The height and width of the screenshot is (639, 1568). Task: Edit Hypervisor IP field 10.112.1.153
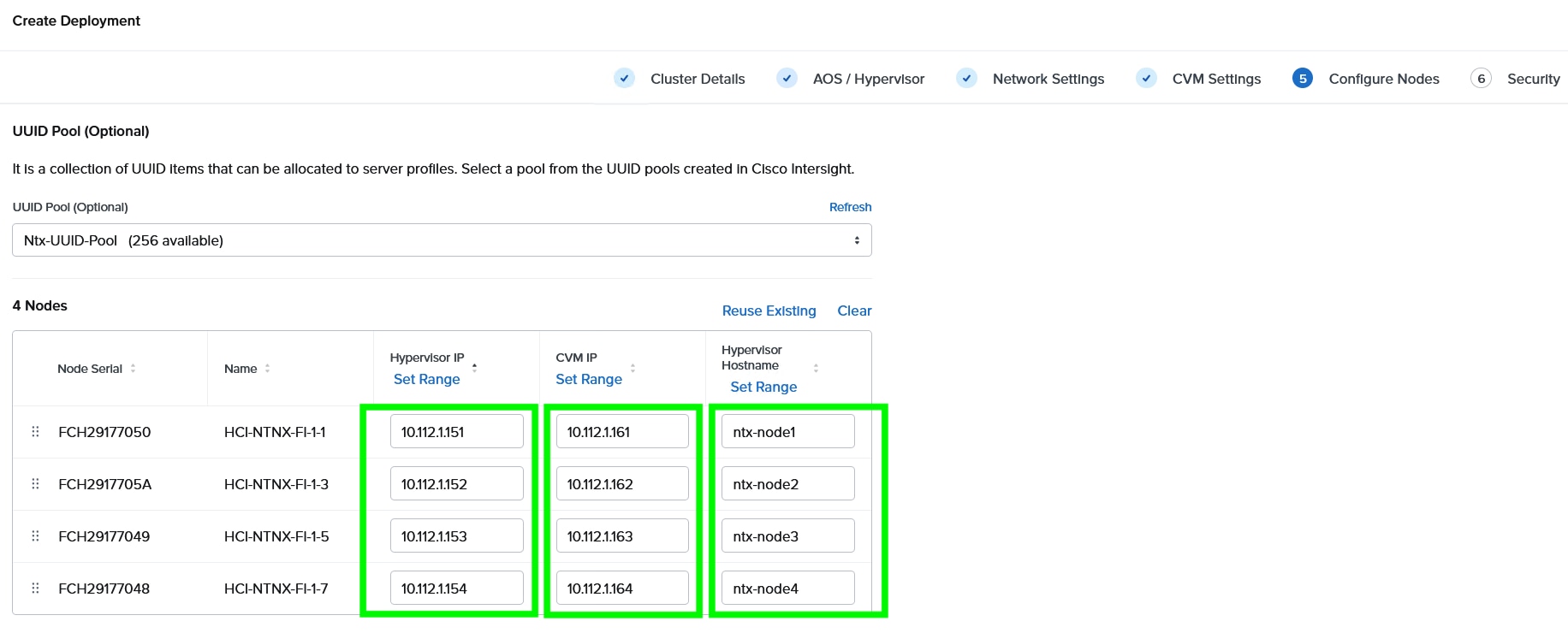click(x=457, y=536)
